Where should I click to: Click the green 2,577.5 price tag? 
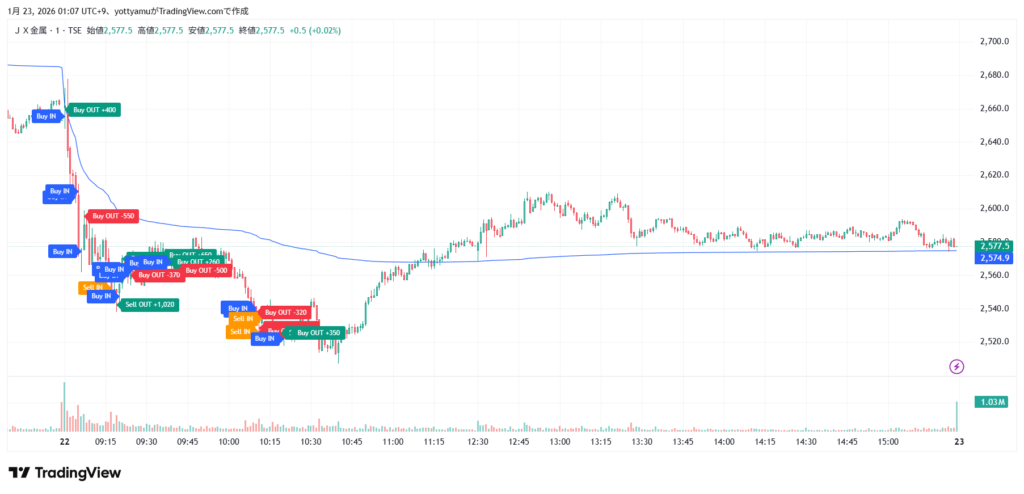pyautogui.click(x=995, y=245)
